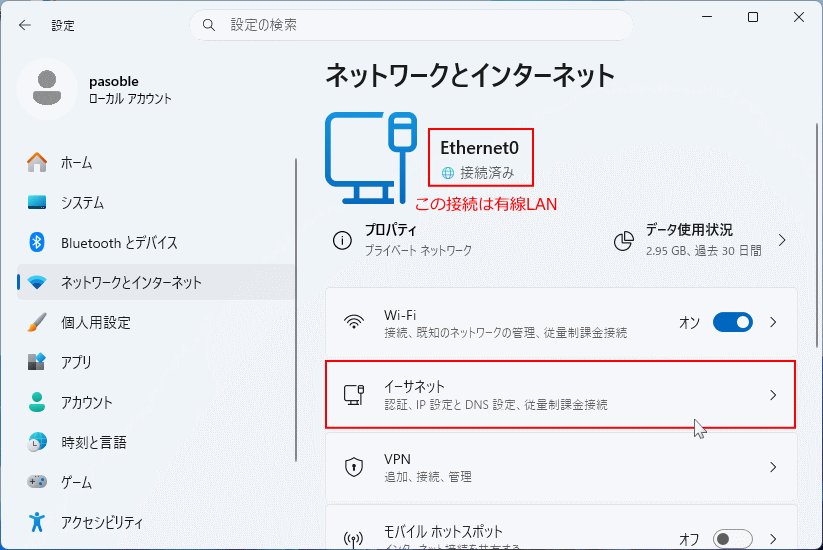Expand the Wi-Fi row chevron

click(x=773, y=322)
